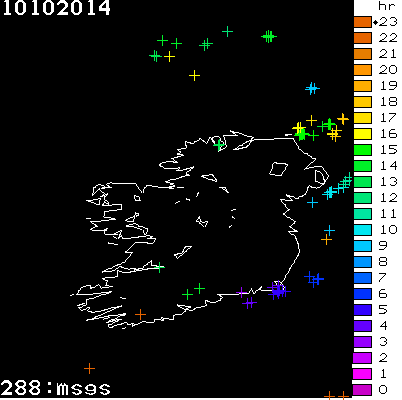Click the hour 10 cyan swatch
The width and height of the screenshot is (402, 400).
tap(362, 230)
